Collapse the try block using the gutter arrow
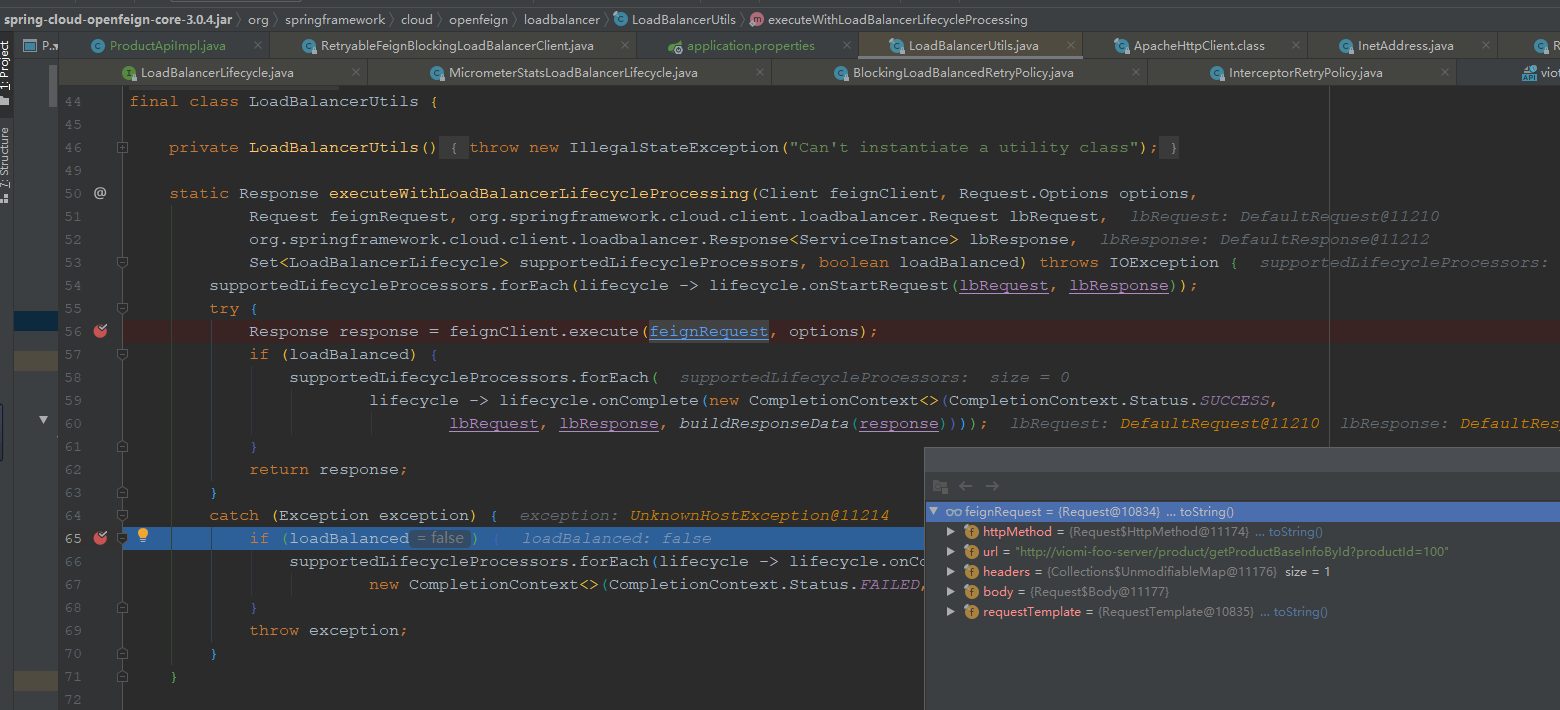 122,308
